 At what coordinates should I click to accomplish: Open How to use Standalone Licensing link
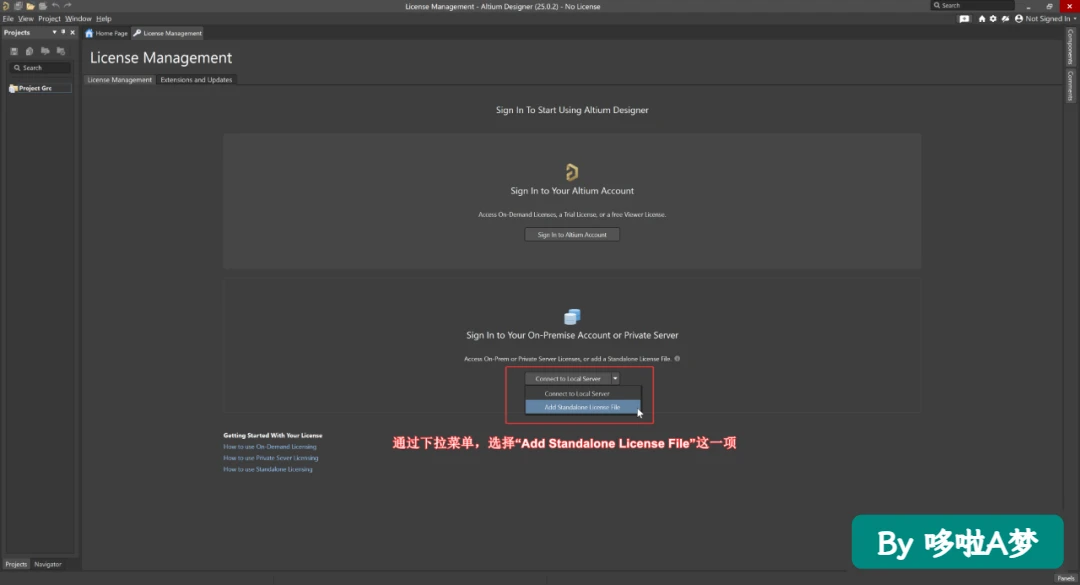pos(268,469)
